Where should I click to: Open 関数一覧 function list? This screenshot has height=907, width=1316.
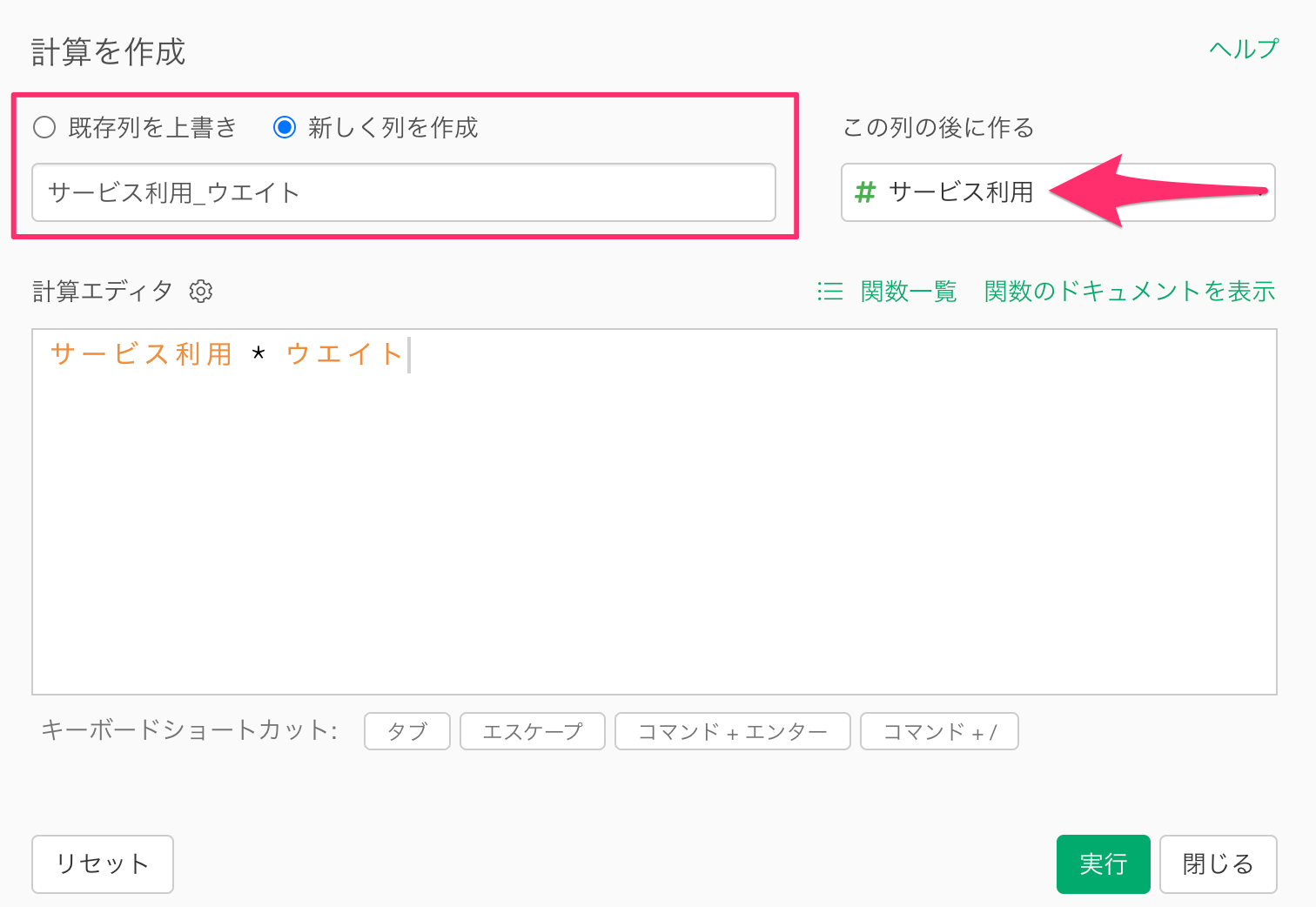click(x=909, y=291)
